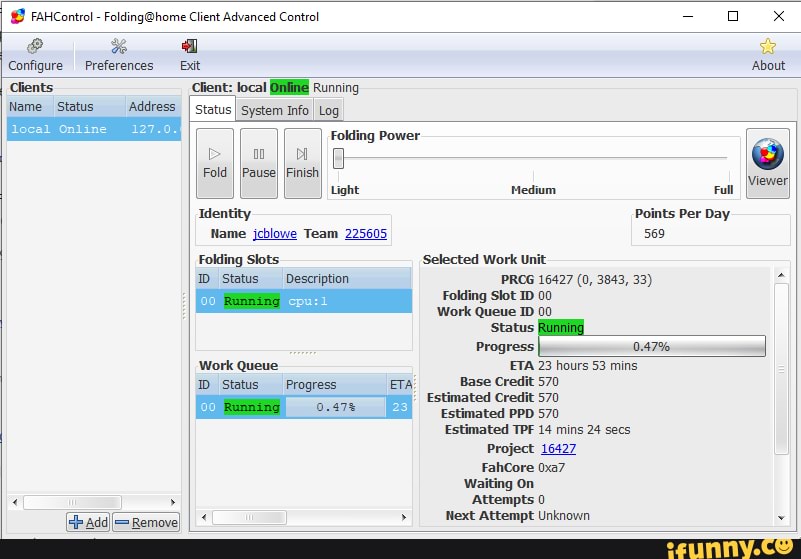Click Folding Slots Description column header
Viewport: 801px width, 559px height.
point(347,278)
